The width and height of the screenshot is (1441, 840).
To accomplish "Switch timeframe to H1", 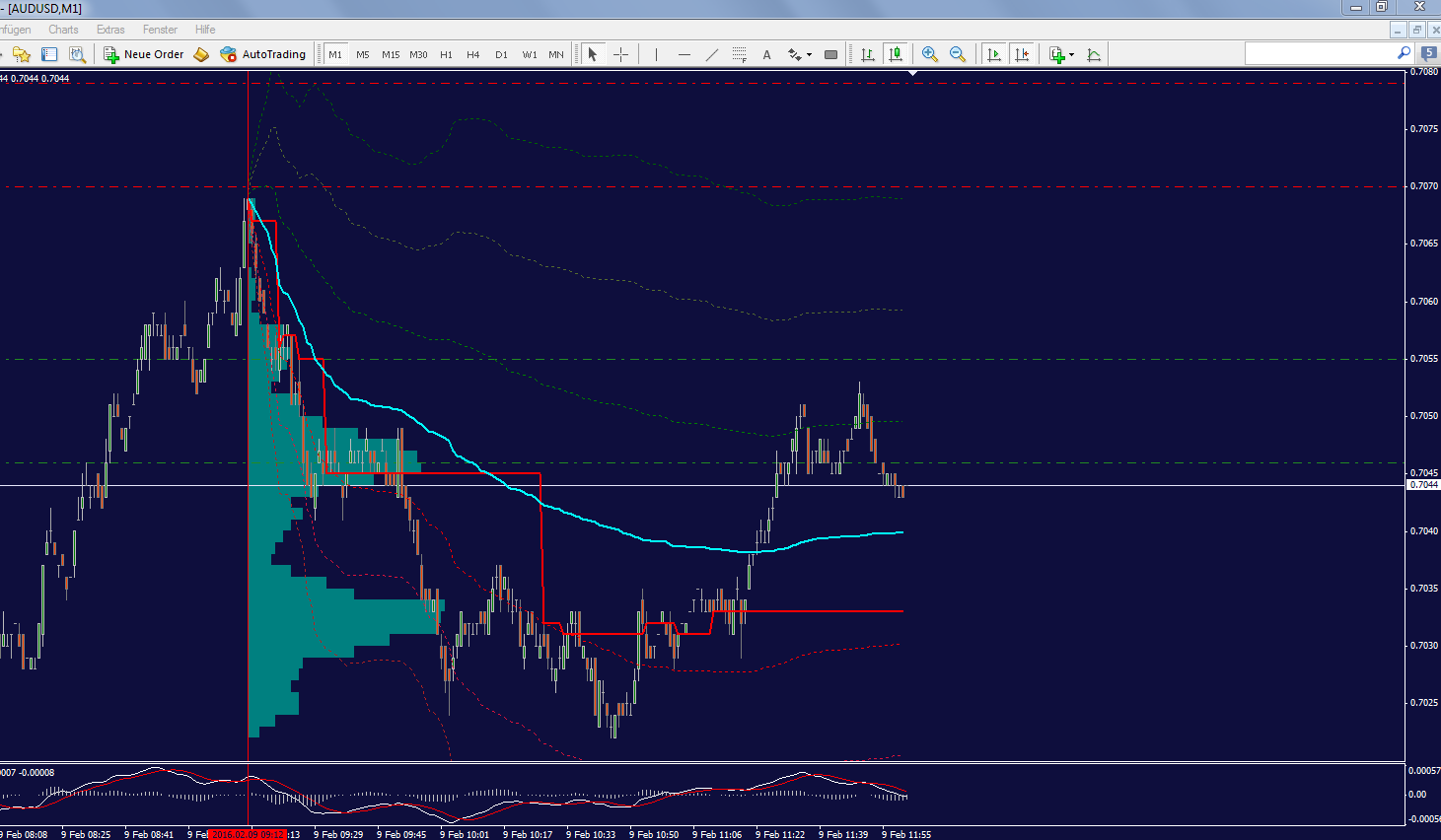I will point(446,54).
